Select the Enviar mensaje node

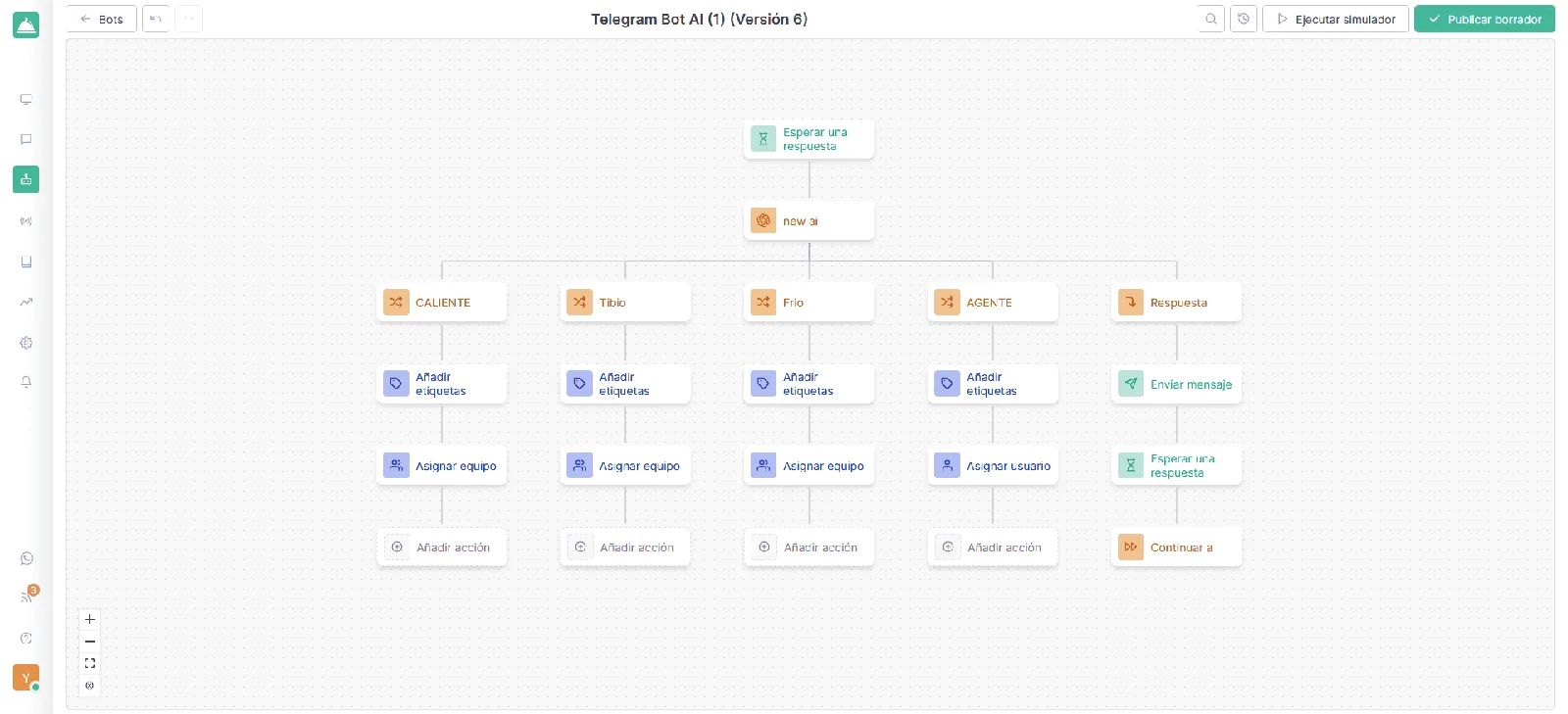coord(1177,384)
